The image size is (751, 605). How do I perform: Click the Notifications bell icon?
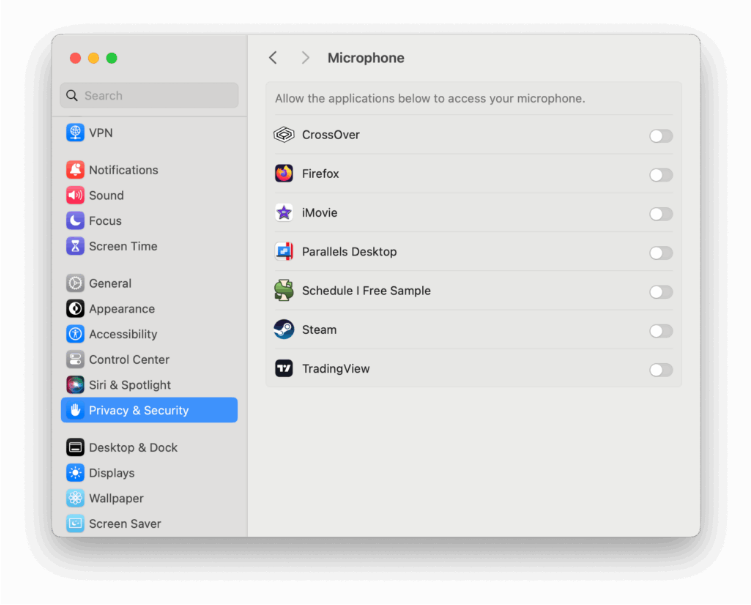point(75,170)
